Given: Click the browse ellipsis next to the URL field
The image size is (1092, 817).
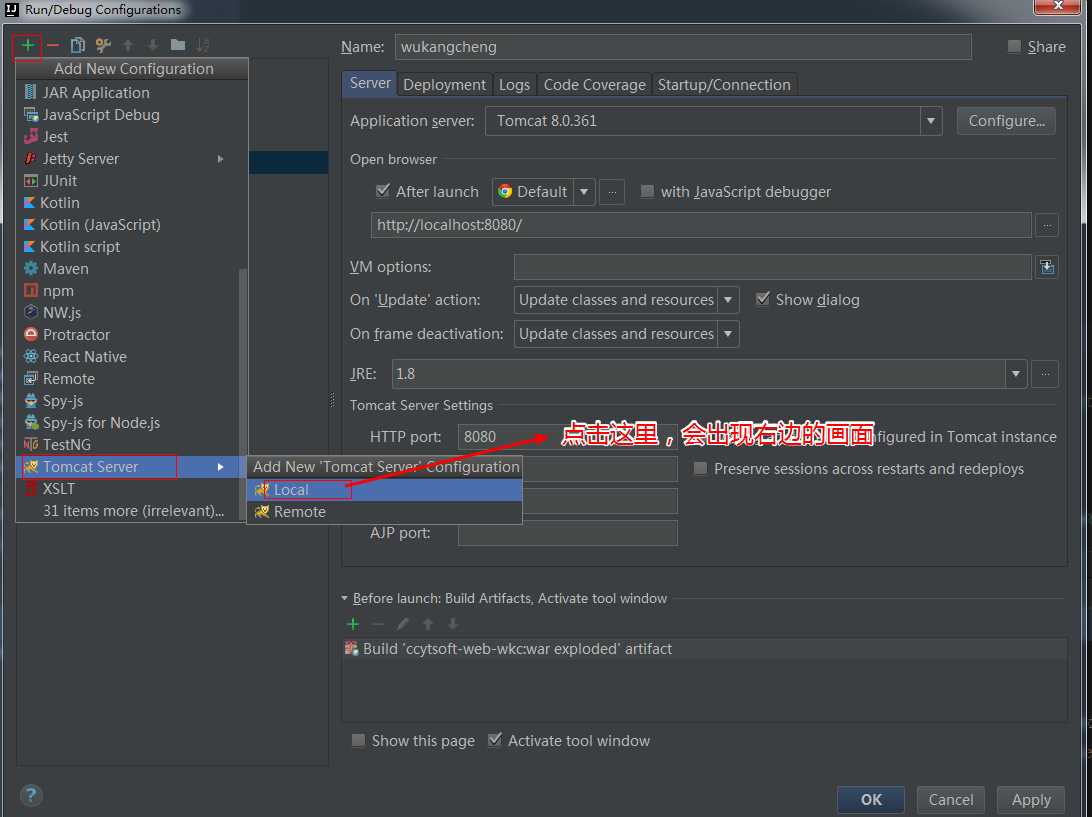Looking at the screenshot, I should 1047,225.
